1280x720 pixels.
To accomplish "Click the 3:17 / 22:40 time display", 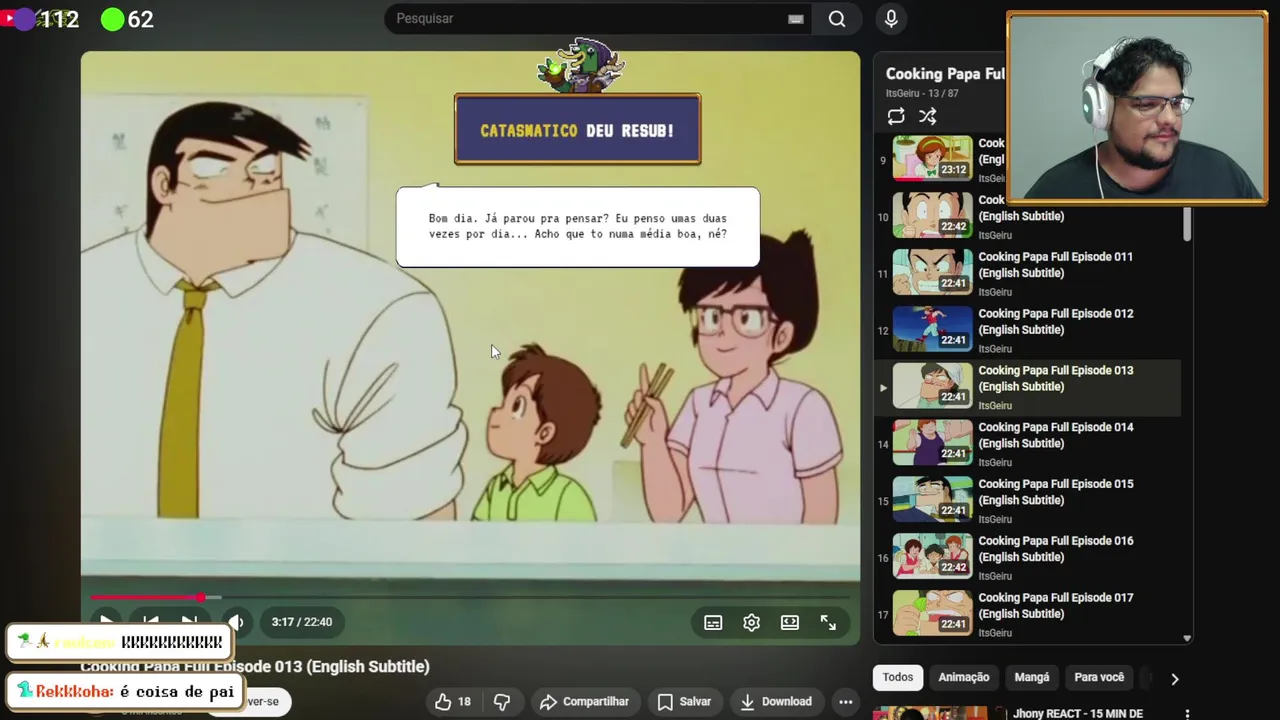I will pyautogui.click(x=302, y=622).
